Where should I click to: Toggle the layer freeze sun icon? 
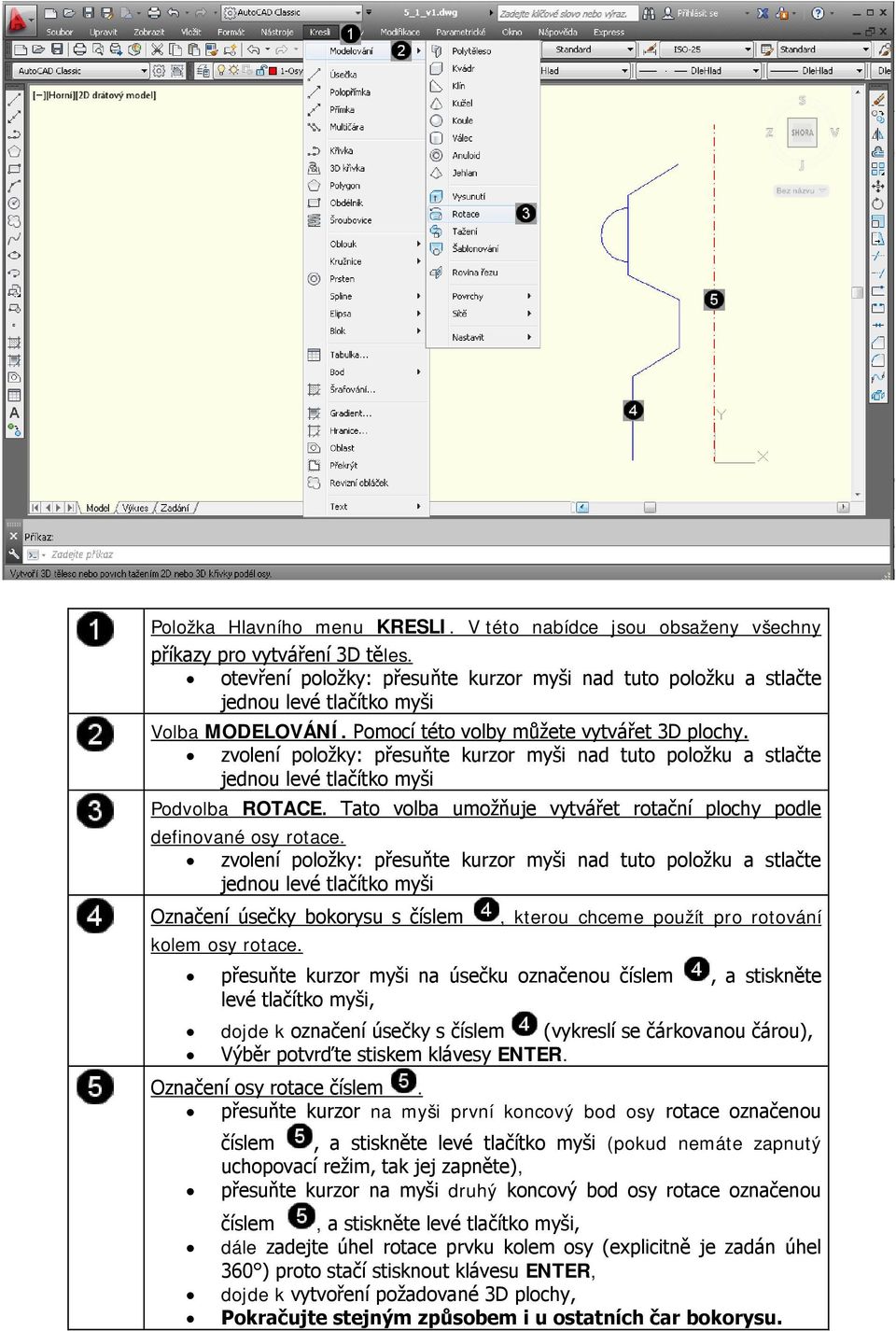233,71
